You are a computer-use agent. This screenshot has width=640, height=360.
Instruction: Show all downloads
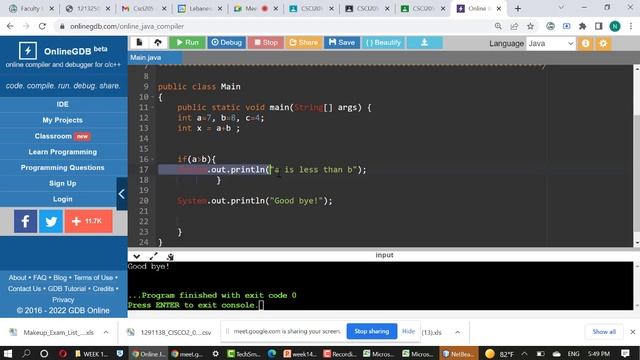[604, 331]
